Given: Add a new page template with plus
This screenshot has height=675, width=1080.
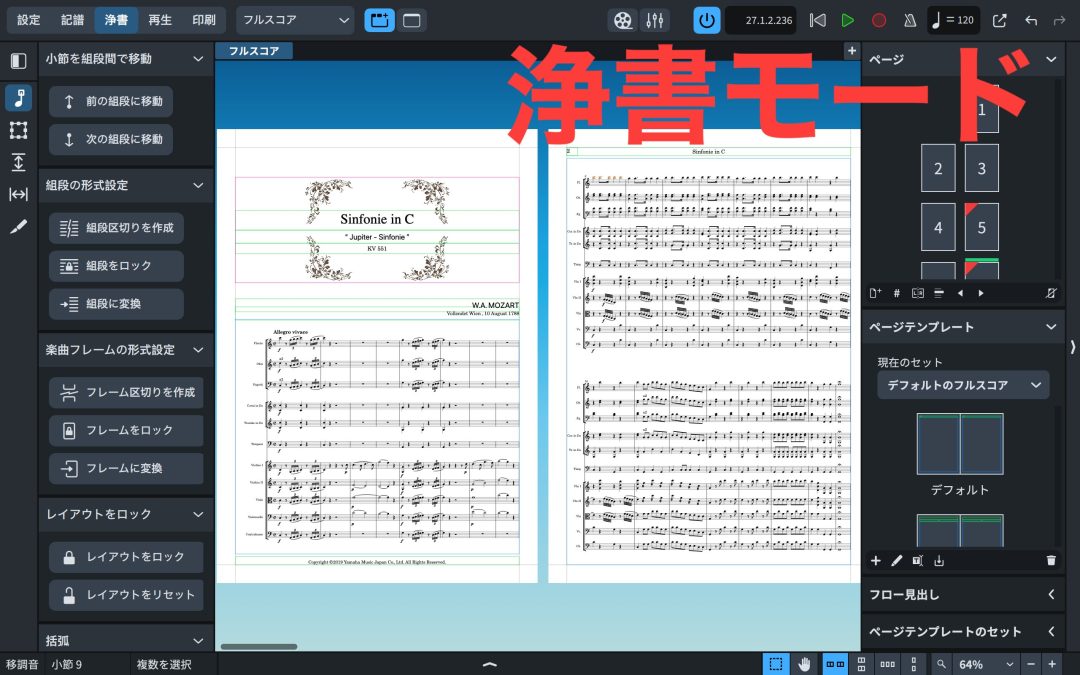Looking at the screenshot, I should point(875,561).
